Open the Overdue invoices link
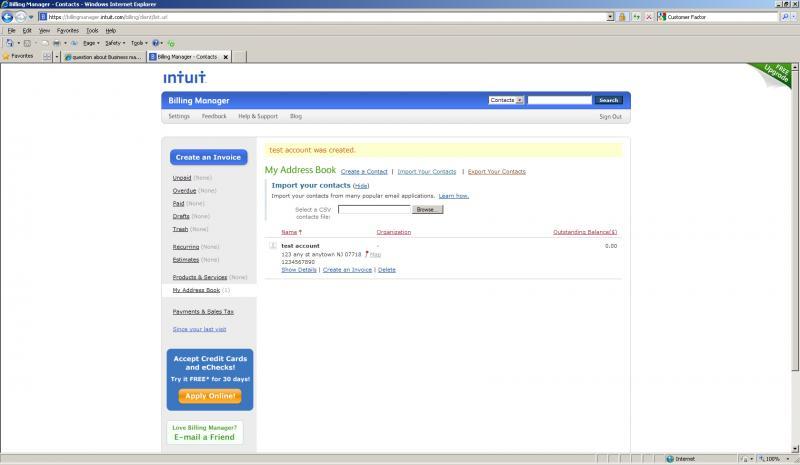800x465 pixels. click(184, 190)
